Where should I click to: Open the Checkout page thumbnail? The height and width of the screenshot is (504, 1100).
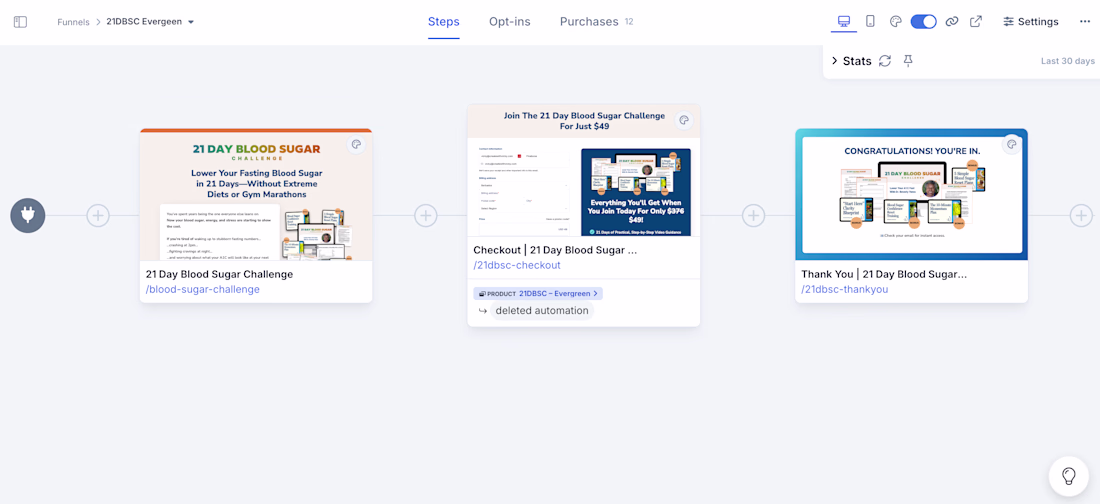584,171
